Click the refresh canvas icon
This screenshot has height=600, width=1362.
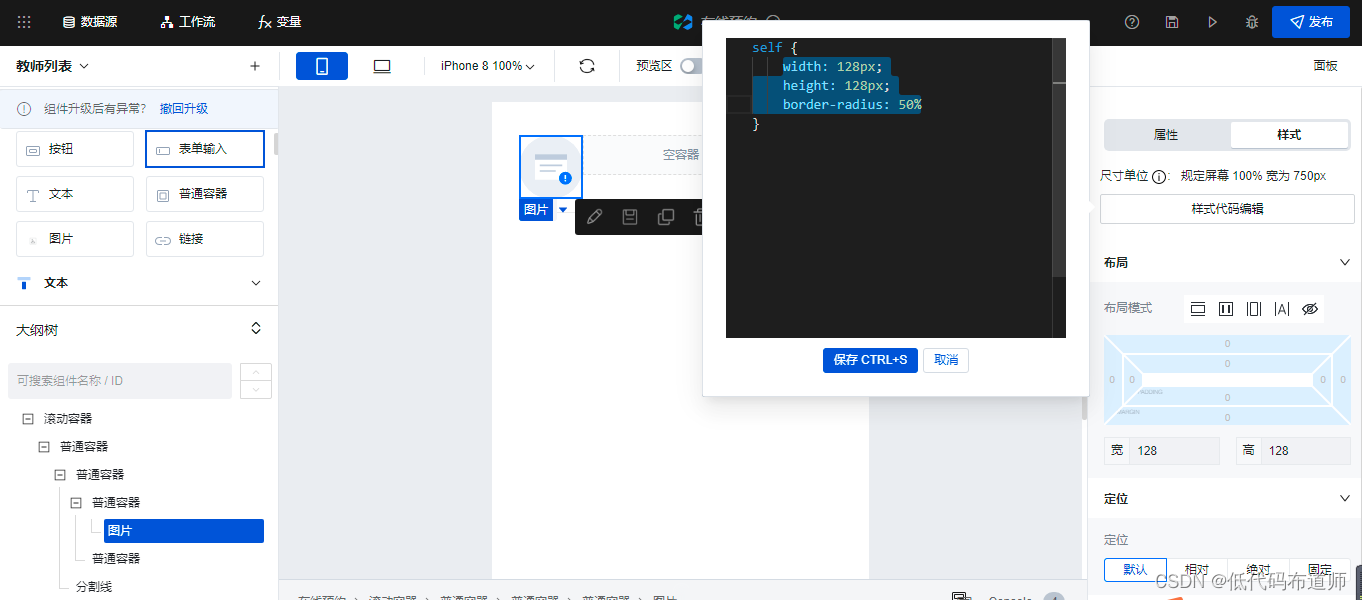click(587, 66)
